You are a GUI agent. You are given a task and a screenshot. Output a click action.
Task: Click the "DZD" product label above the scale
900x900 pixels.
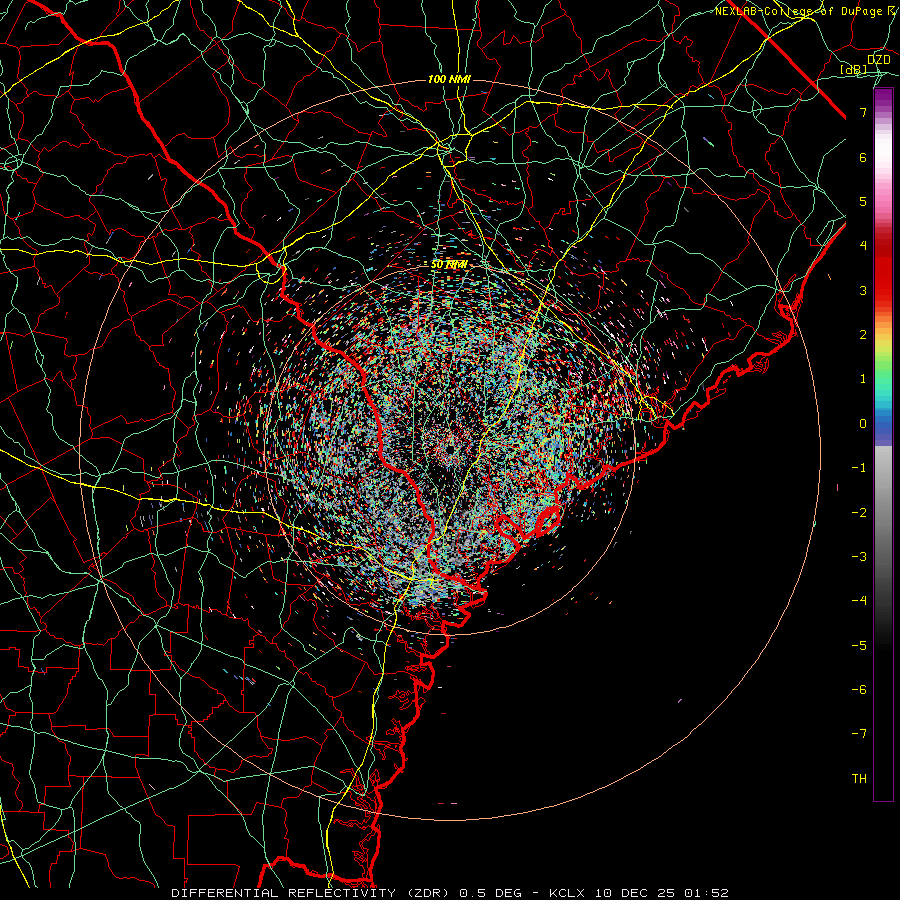pos(878,60)
